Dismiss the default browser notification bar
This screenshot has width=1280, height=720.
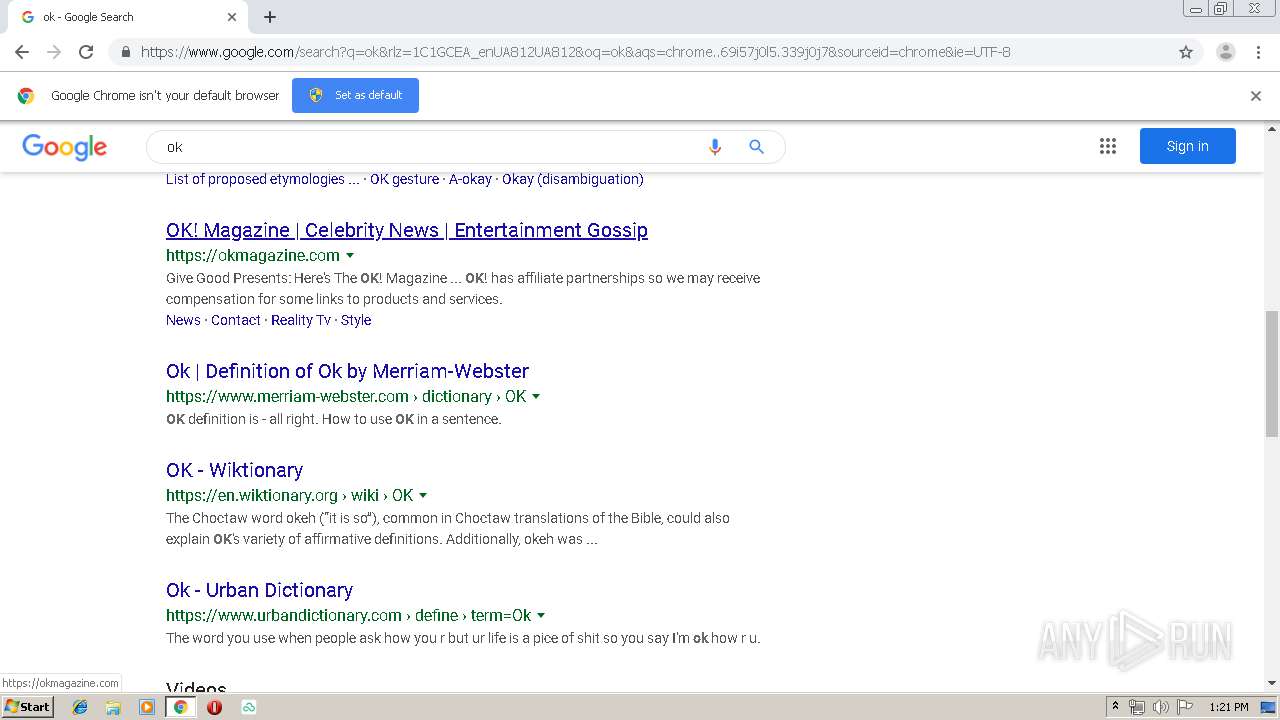pos(1256,96)
